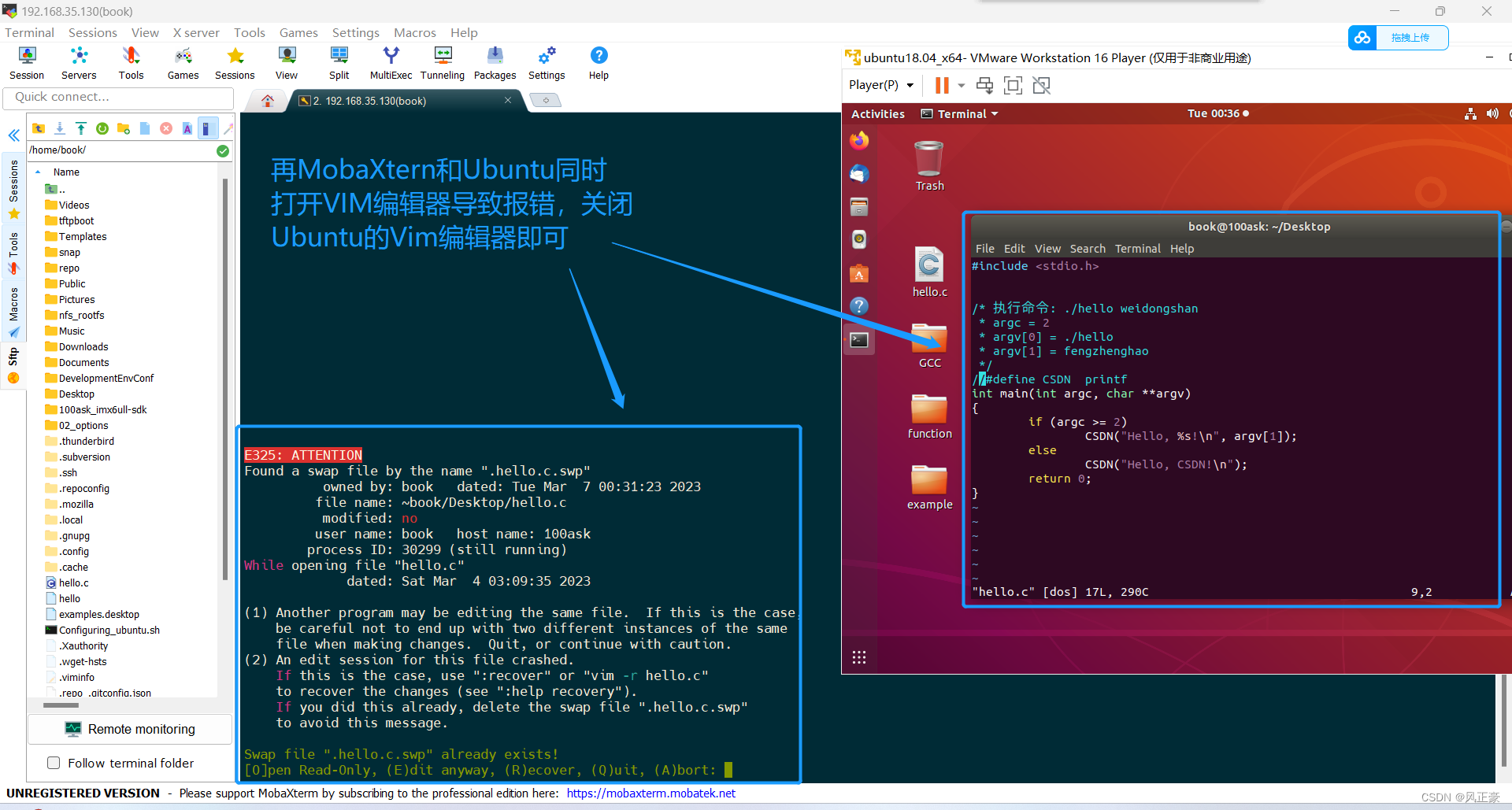Select hello.c in SFTP file list
This screenshot has width=1512, height=810.
click(x=73, y=583)
